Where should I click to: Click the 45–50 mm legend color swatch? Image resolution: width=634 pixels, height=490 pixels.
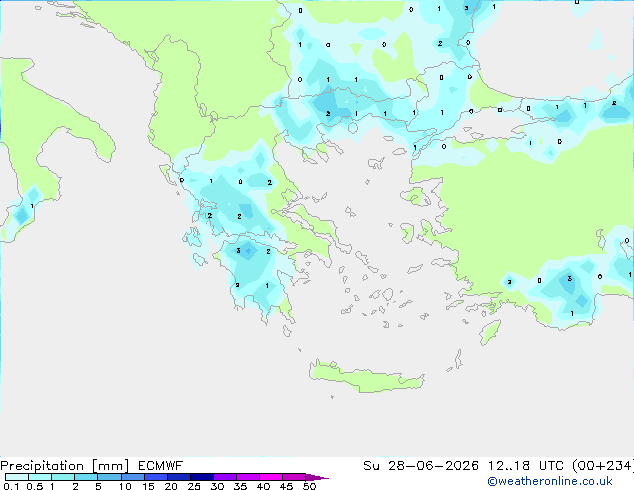pos(294,477)
